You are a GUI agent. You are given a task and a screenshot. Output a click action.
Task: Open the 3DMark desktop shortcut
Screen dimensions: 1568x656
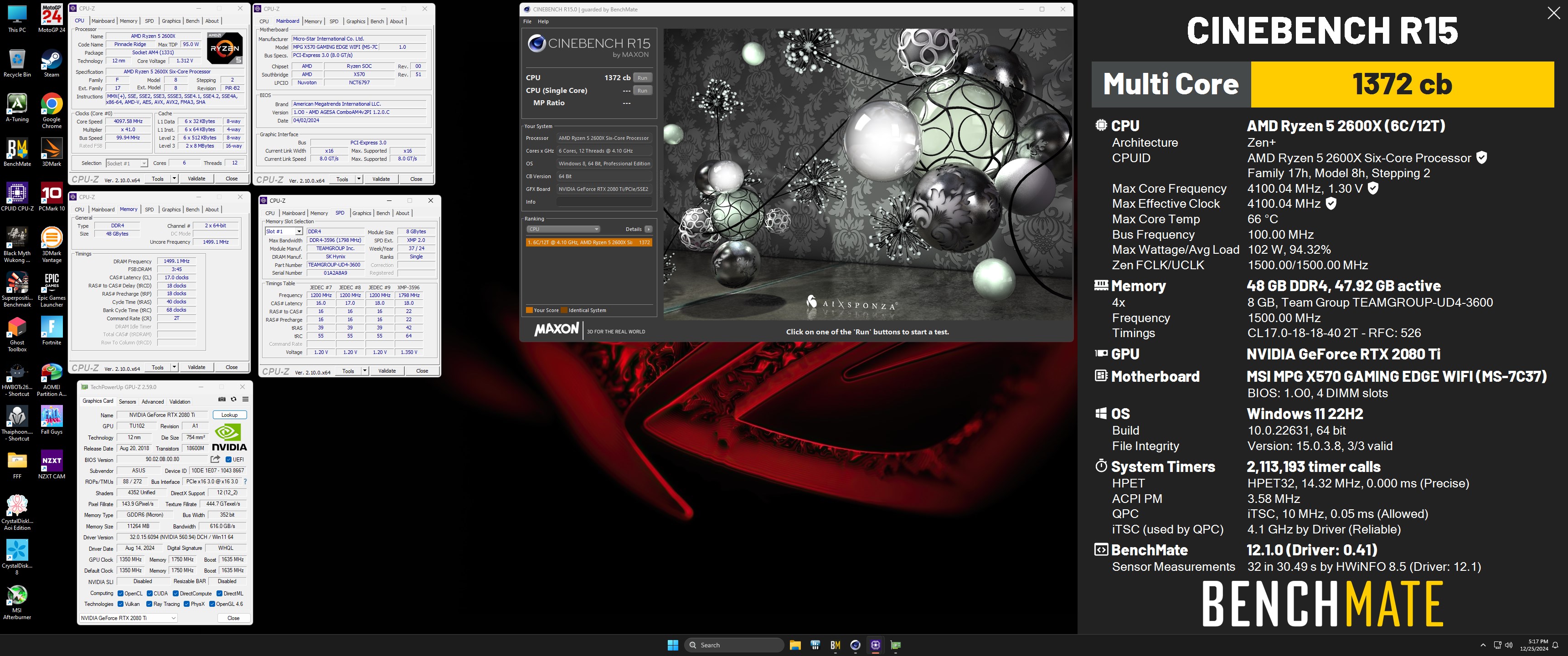click(x=52, y=152)
